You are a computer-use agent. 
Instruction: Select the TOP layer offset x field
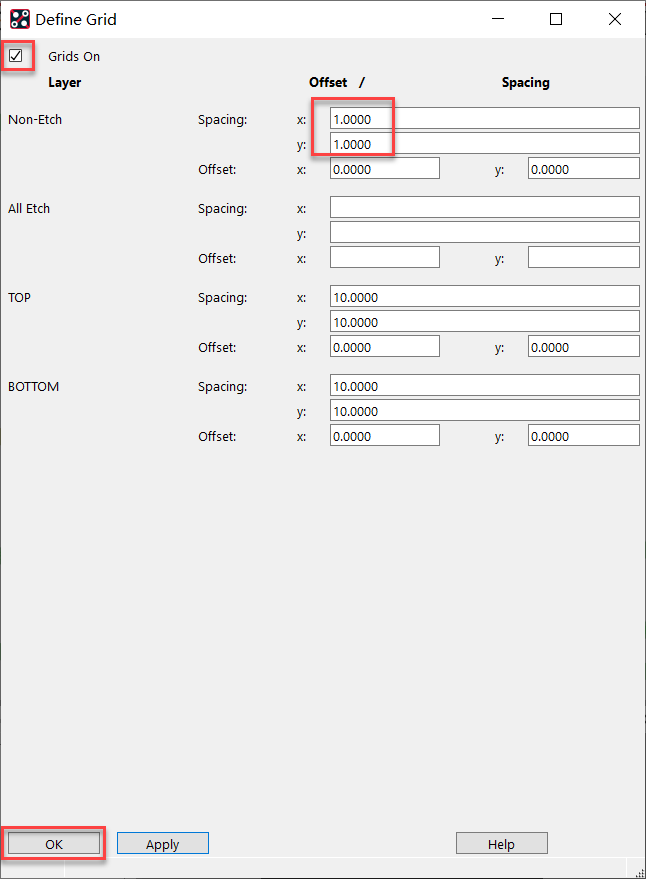pyautogui.click(x=384, y=347)
